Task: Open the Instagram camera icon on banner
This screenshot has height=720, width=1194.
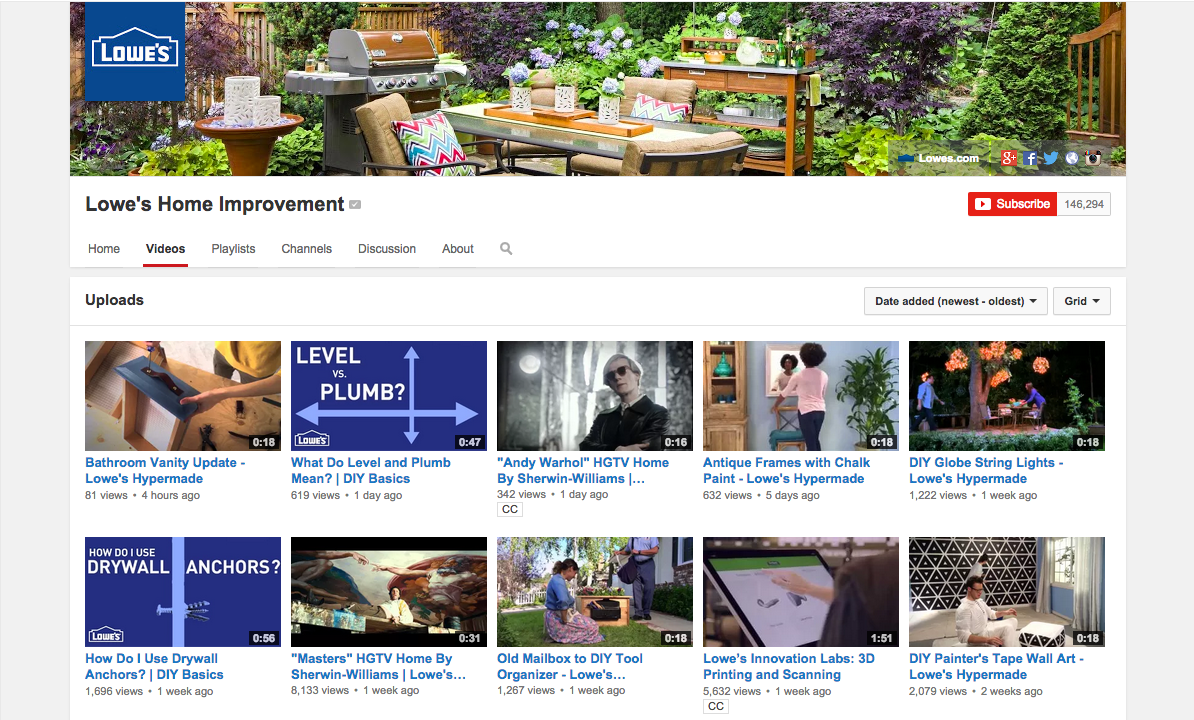Action: (1093, 158)
